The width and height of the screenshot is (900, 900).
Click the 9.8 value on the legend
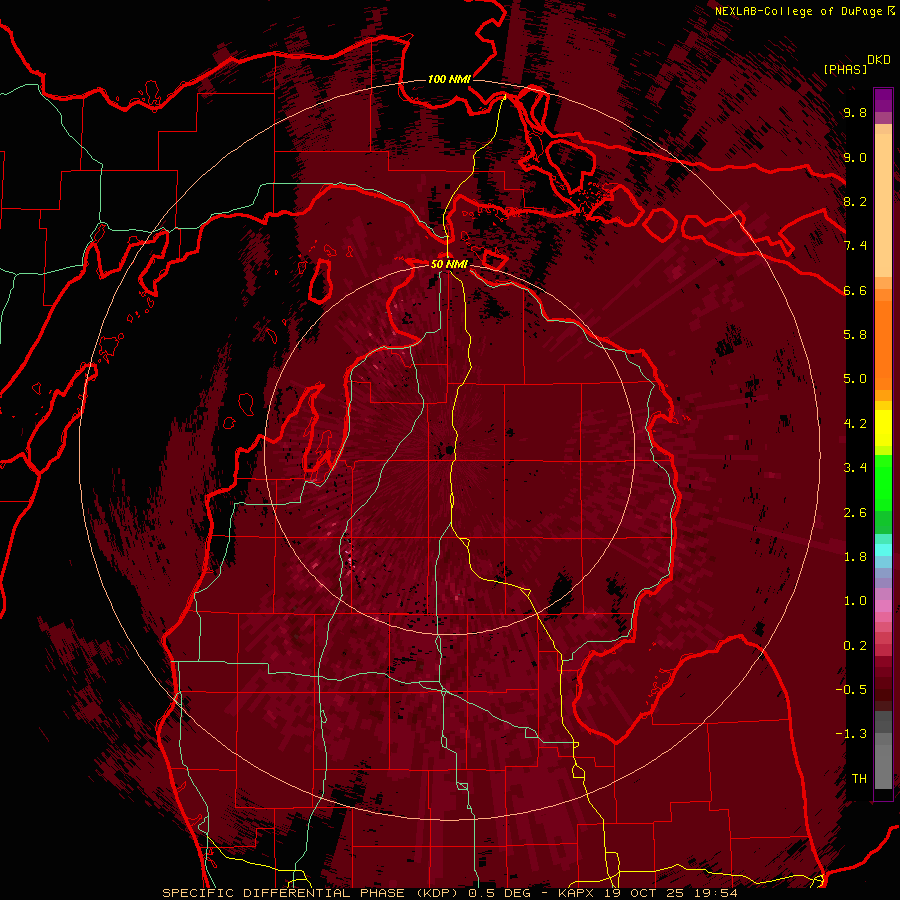(x=855, y=112)
